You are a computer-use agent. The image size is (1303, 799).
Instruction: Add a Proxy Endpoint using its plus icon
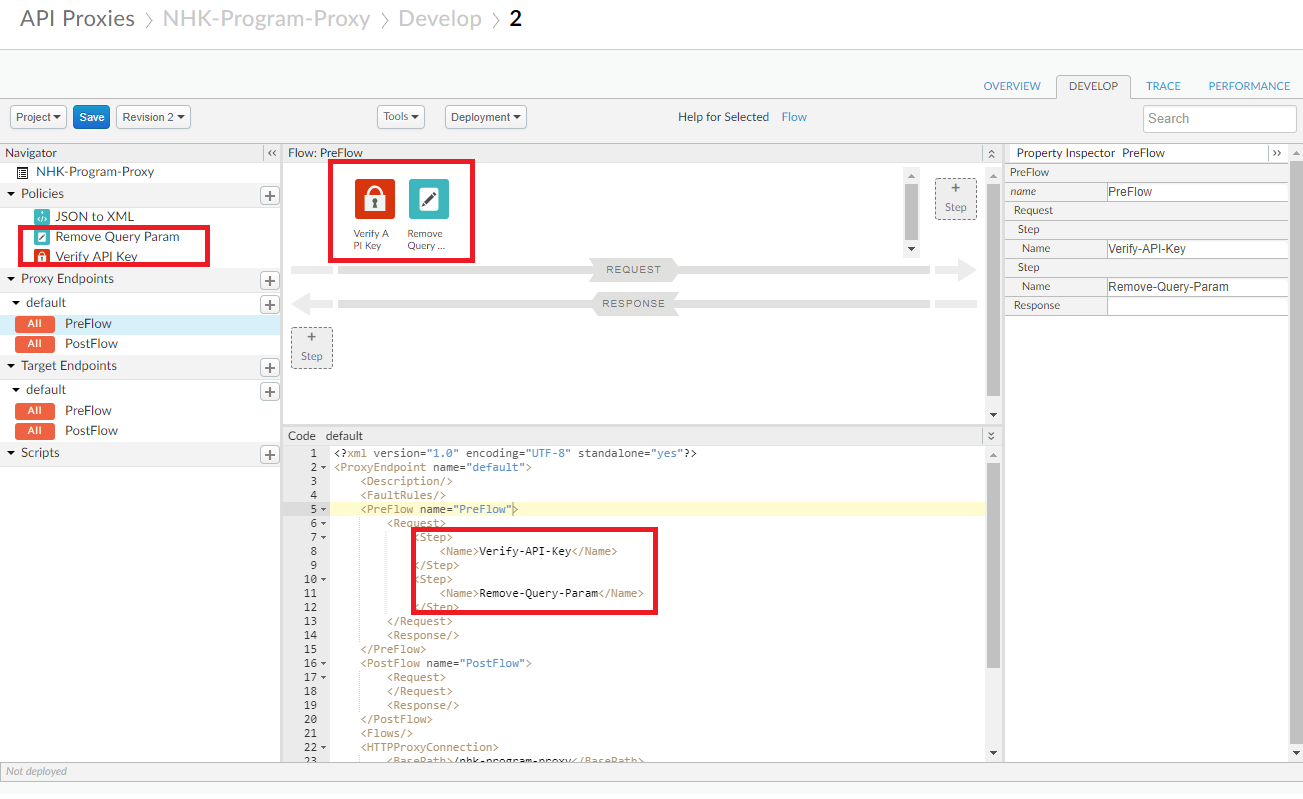(x=269, y=279)
